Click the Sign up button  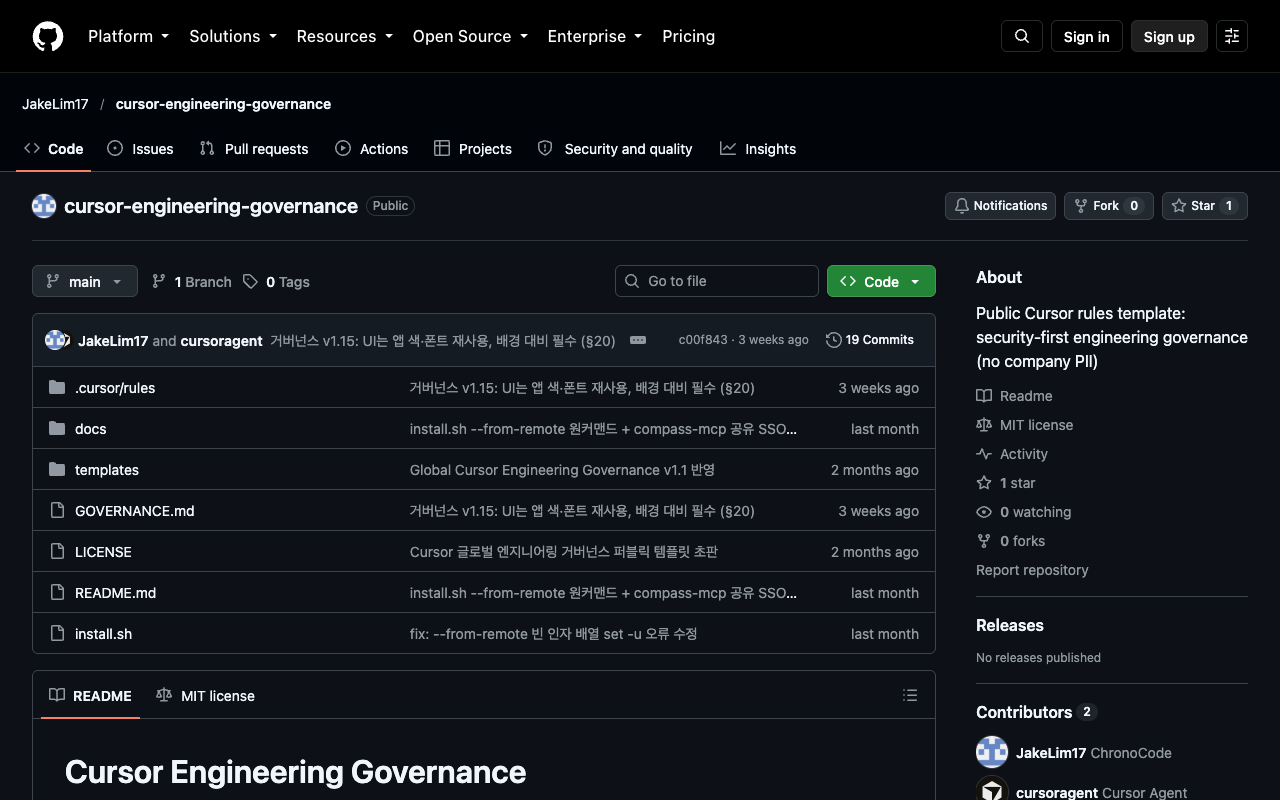point(1169,36)
